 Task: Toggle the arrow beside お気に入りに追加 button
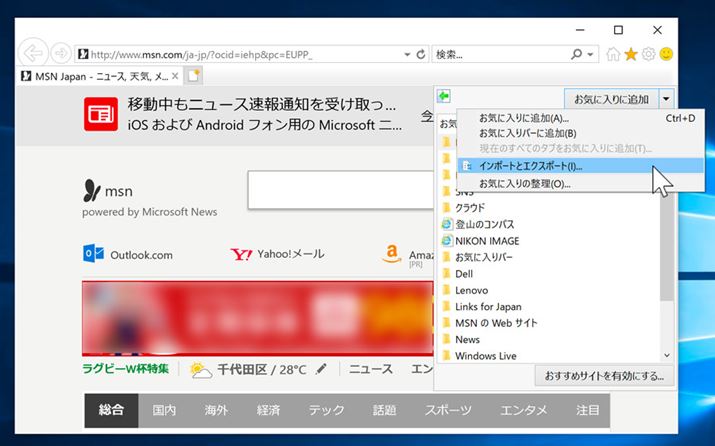667,98
